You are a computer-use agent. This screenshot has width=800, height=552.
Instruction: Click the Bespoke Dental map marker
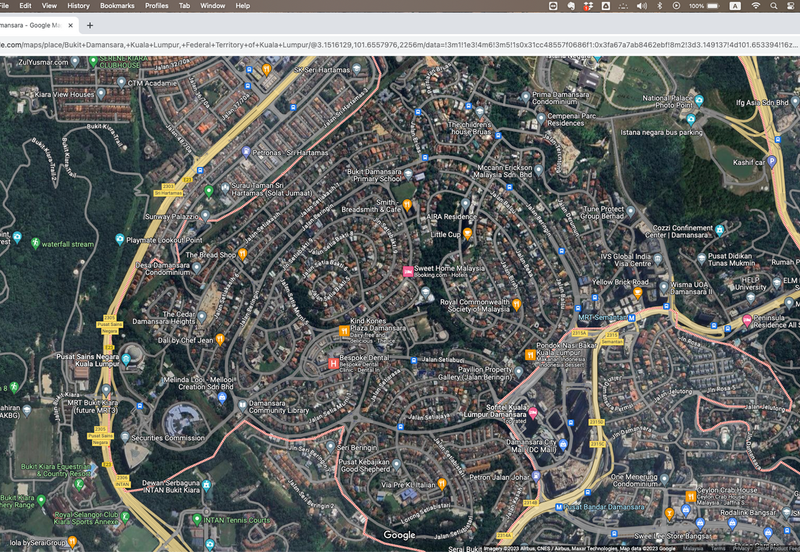coord(333,363)
